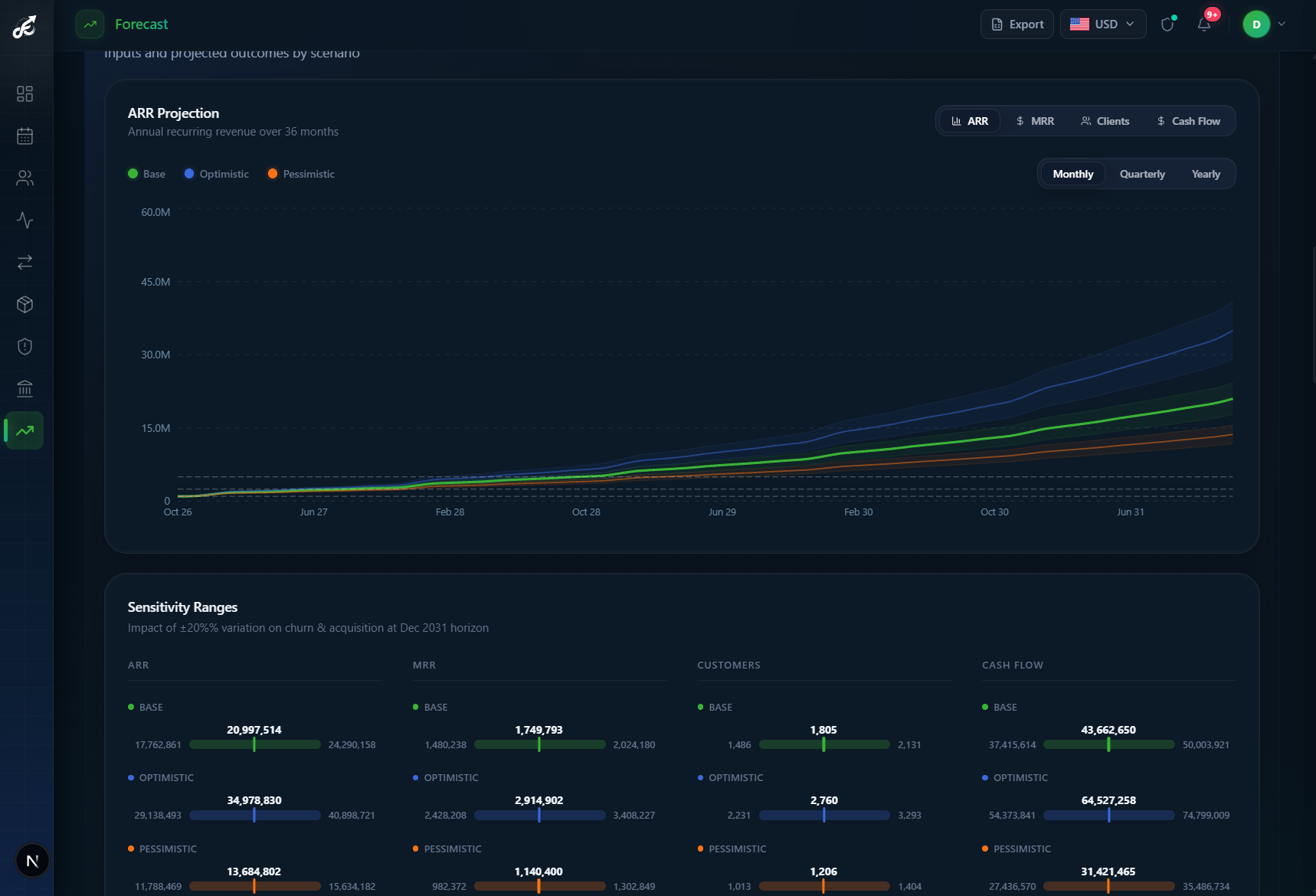Click the ARR Pessimistic value 13,684,802
The image size is (1316, 896).
point(254,871)
